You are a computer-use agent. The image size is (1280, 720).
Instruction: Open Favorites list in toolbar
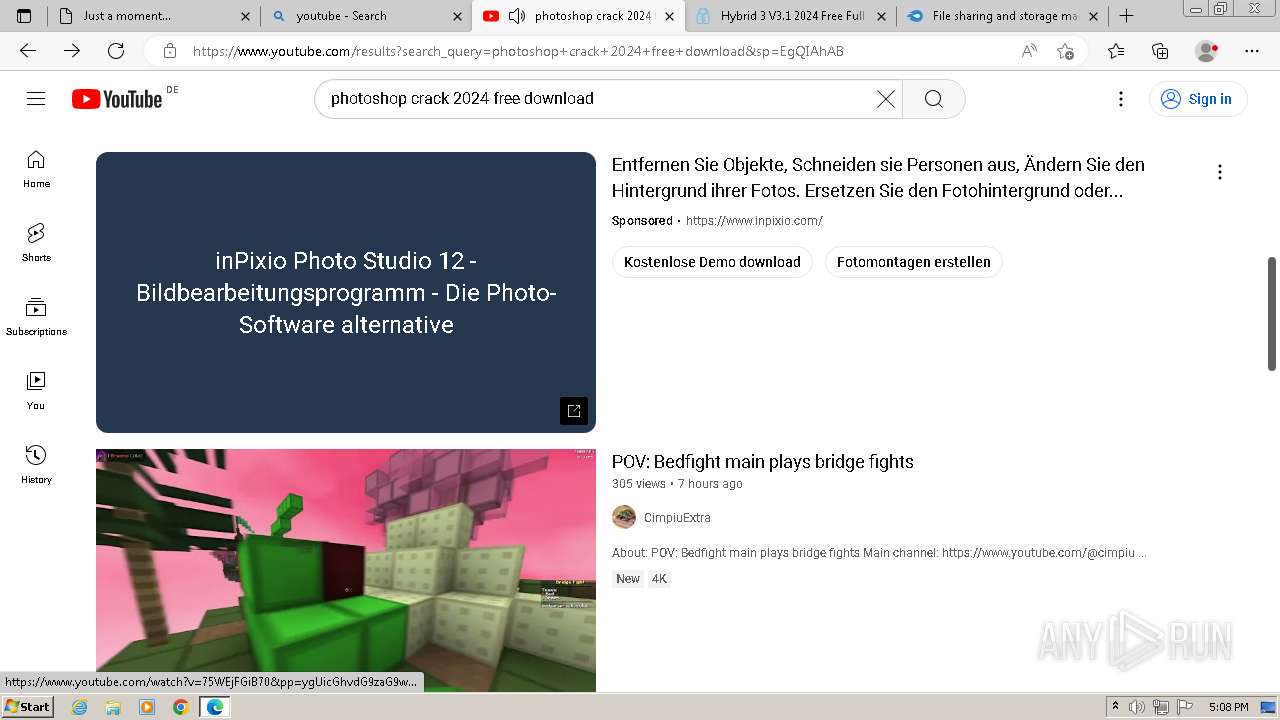(x=1116, y=51)
